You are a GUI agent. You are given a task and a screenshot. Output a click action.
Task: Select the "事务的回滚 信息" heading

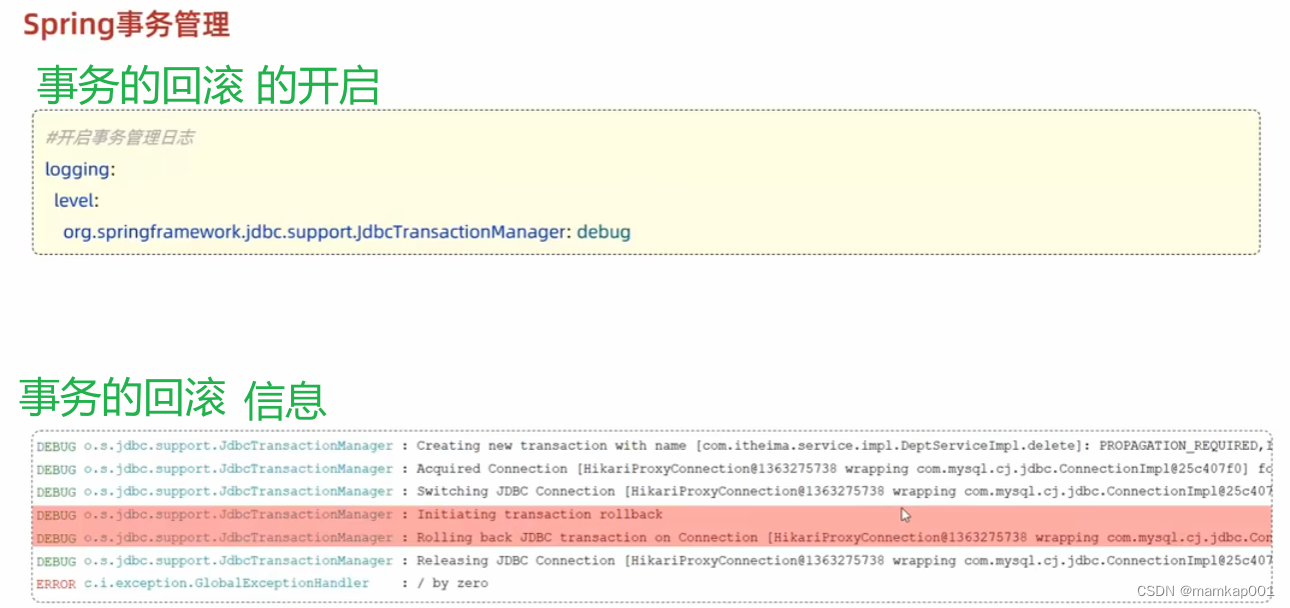pyautogui.click(x=172, y=398)
